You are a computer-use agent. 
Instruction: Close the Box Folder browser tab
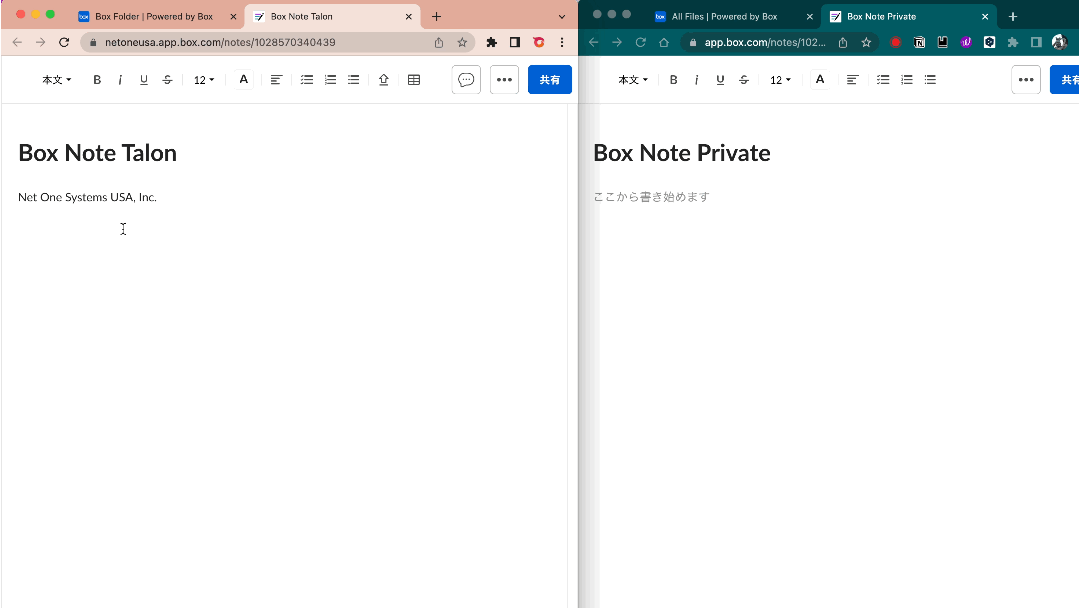click(x=233, y=17)
